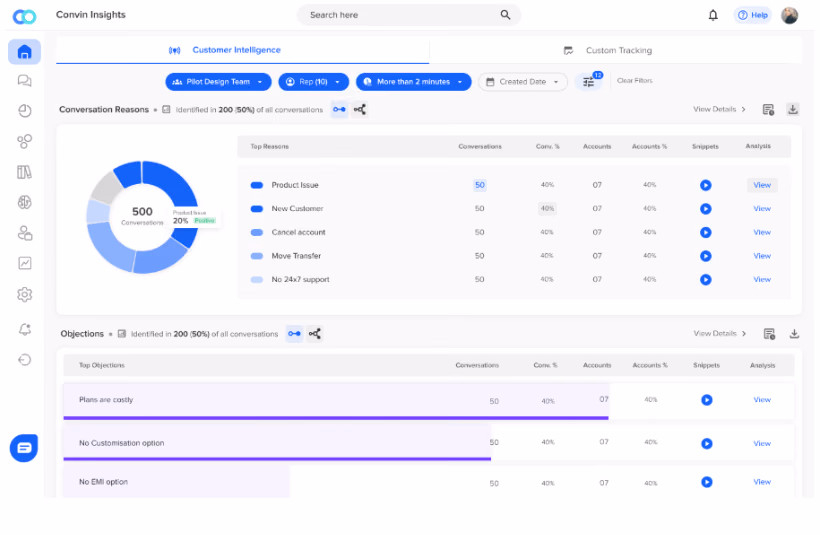Viewport: 820px width, 535px height.
Task: Play snippet for Product Issue
Action: 705,185
